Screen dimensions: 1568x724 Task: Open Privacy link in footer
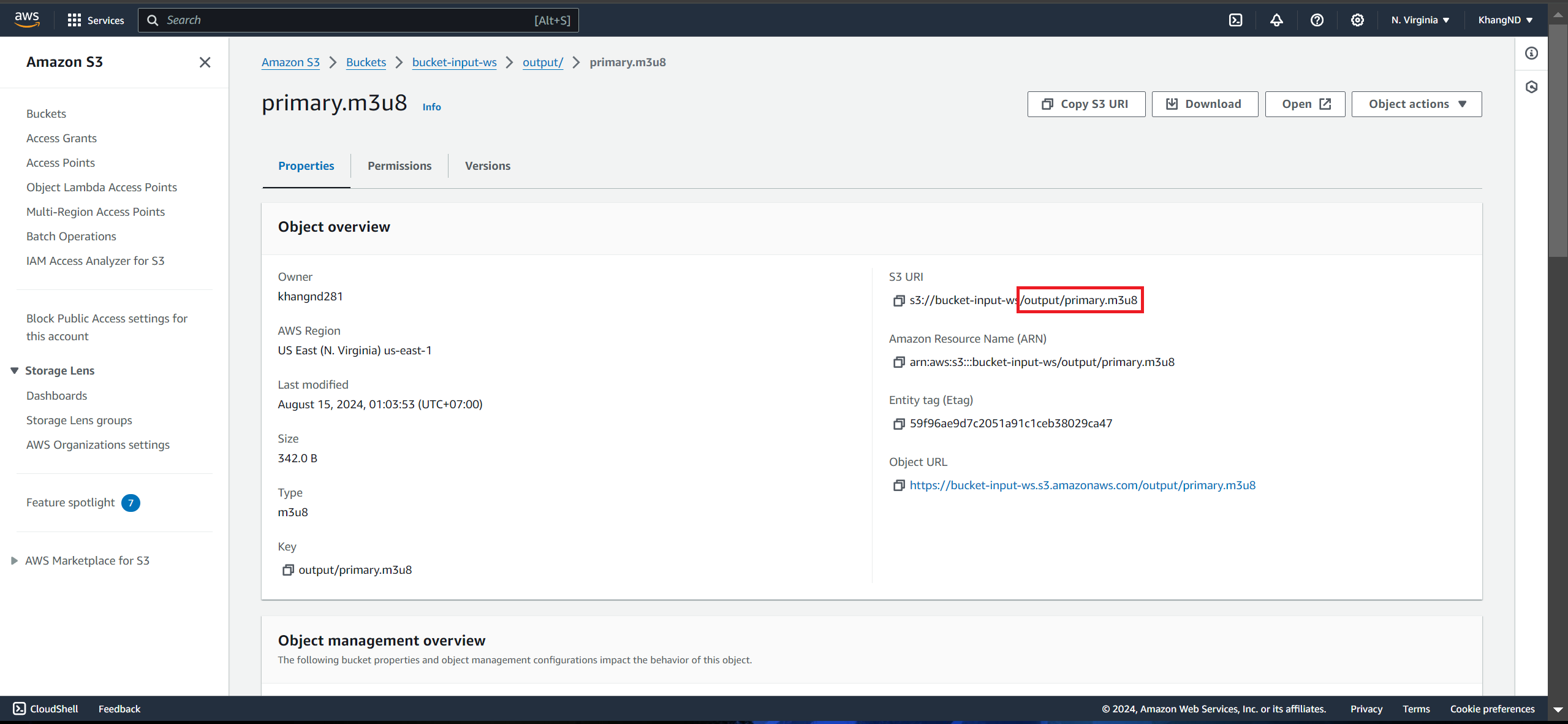(1366, 709)
